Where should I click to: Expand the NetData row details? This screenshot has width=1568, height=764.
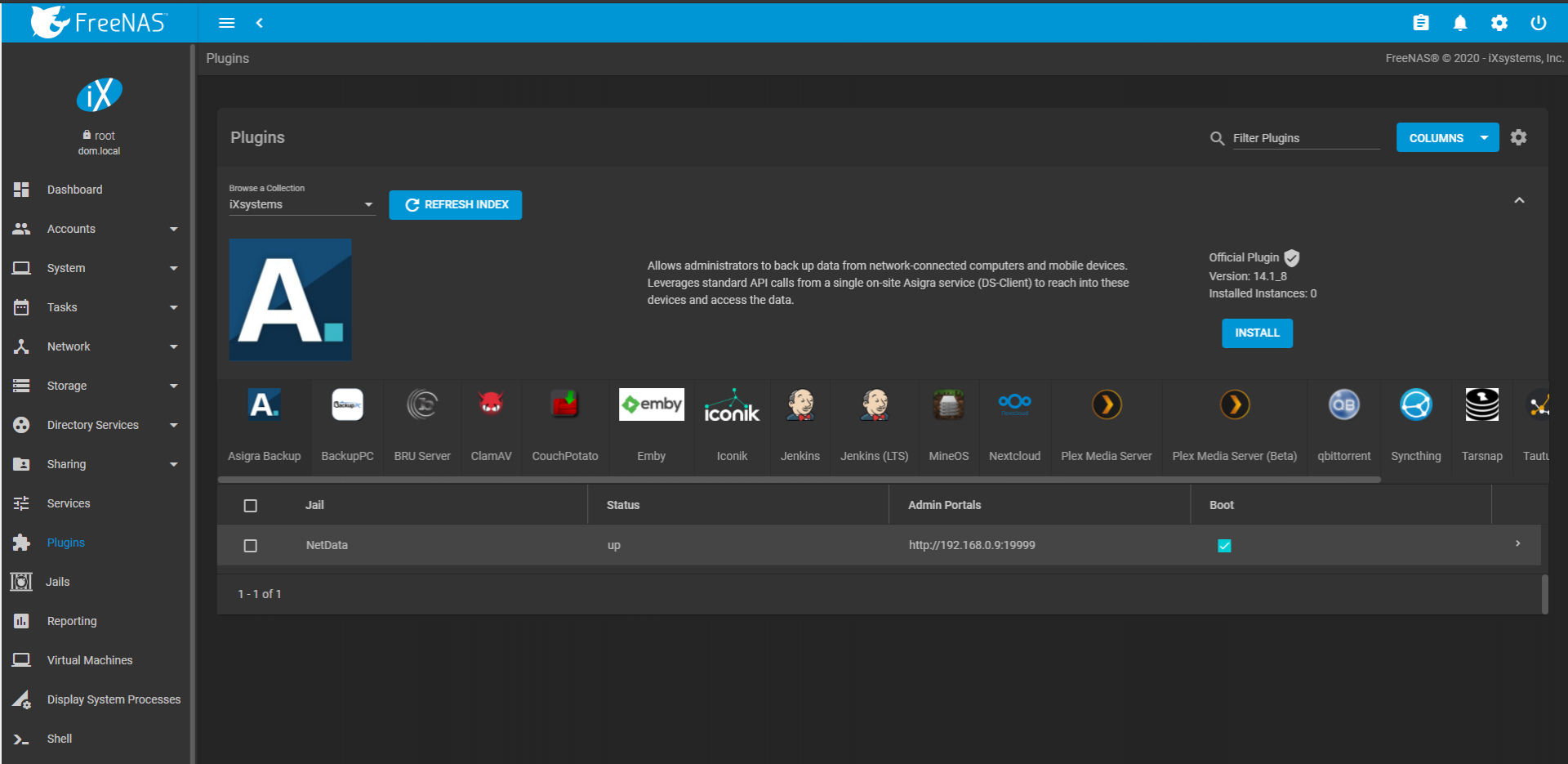point(1518,543)
